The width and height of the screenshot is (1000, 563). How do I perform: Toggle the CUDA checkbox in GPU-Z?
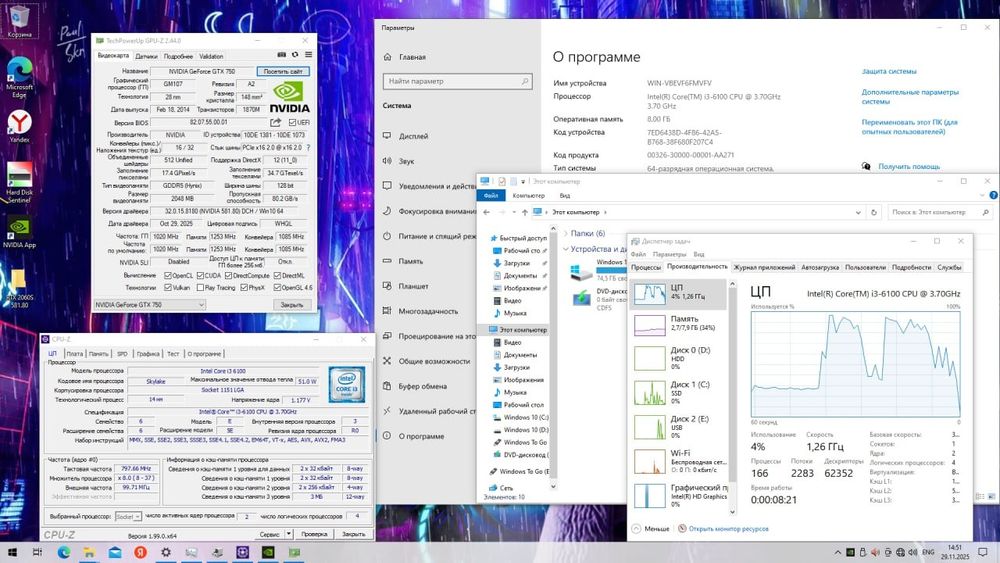(x=200, y=275)
